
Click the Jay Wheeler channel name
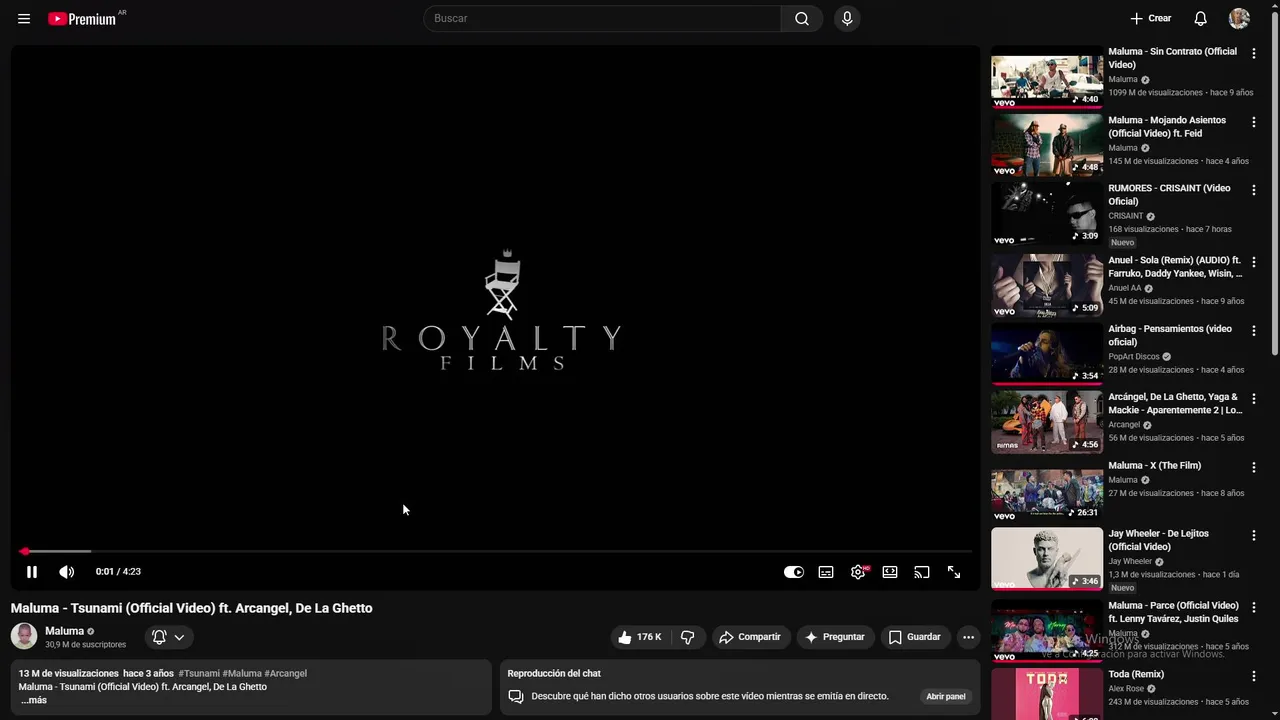[x=1130, y=561]
